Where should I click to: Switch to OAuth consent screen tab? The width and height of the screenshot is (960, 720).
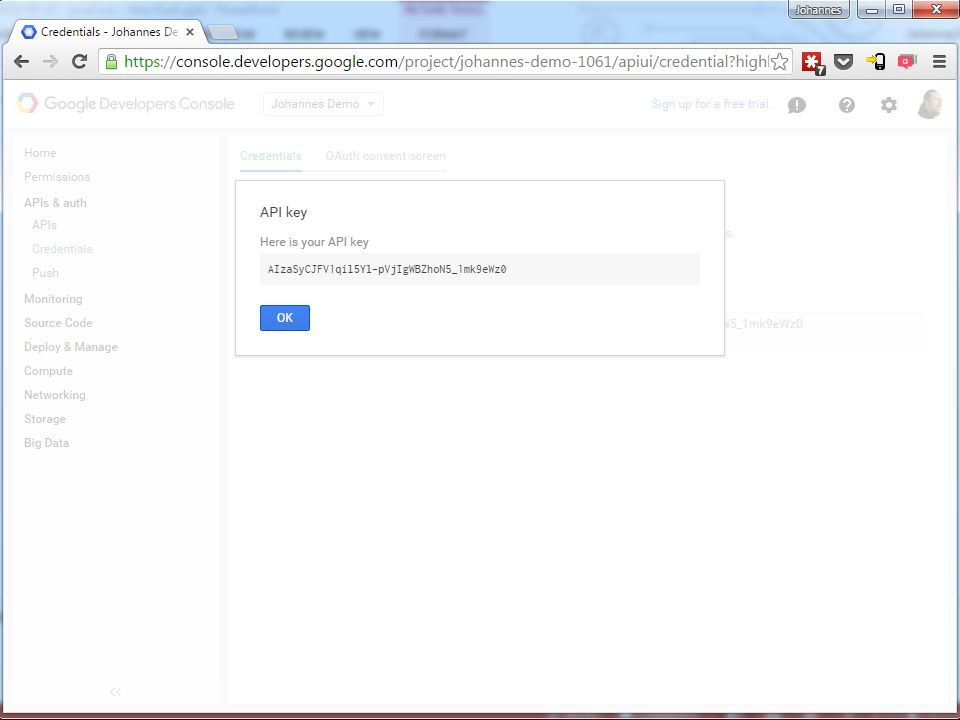(x=386, y=156)
